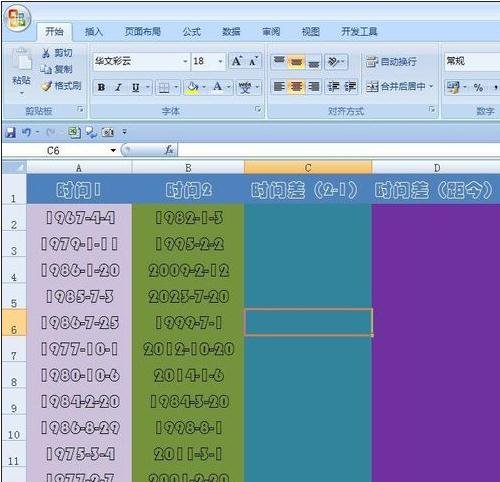
Task: Open the Name Box dropdown arrow
Action: point(113,151)
